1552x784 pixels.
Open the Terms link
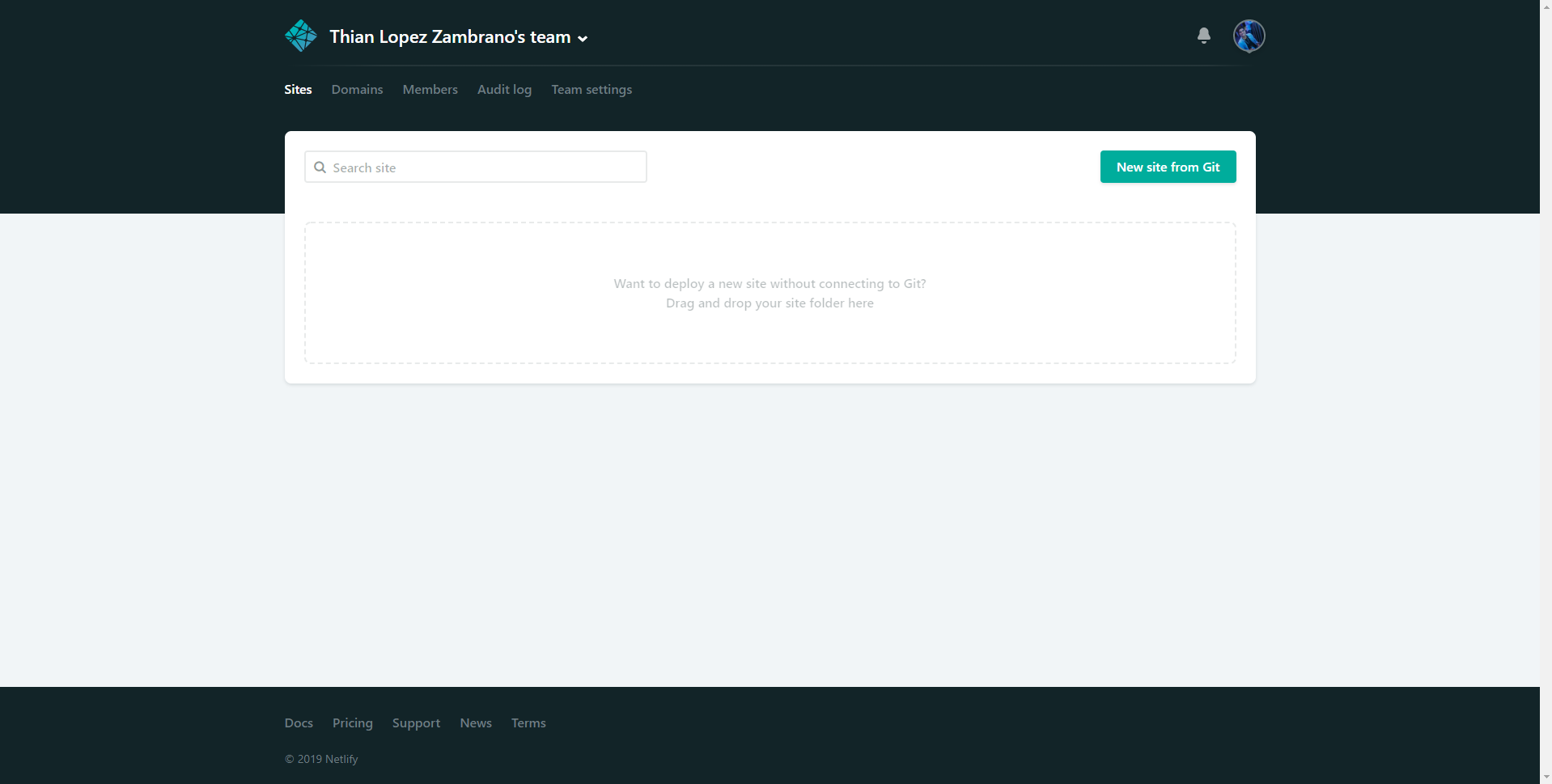tap(528, 723)
